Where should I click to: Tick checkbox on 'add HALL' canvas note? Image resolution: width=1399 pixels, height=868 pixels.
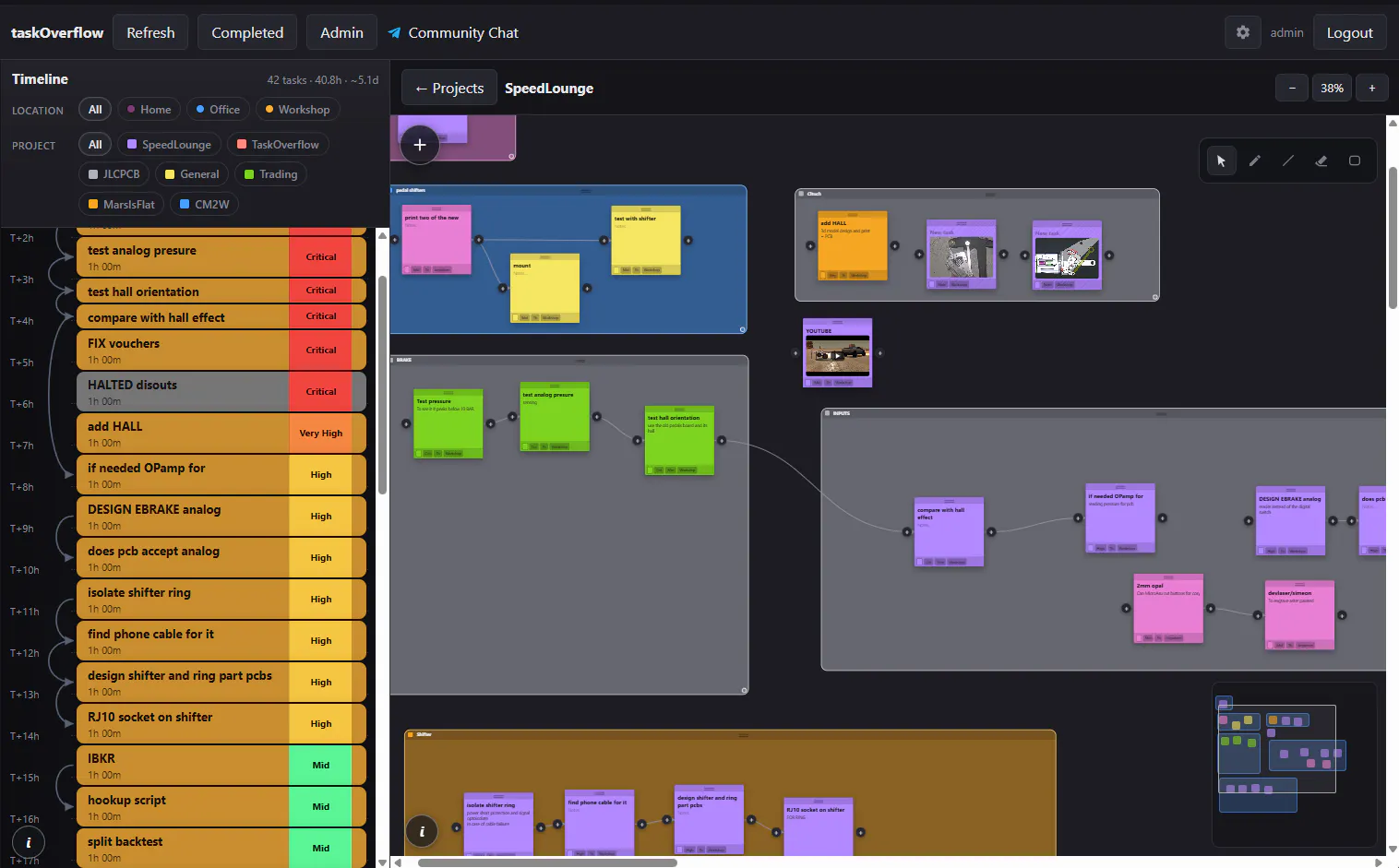coord(823,275)
